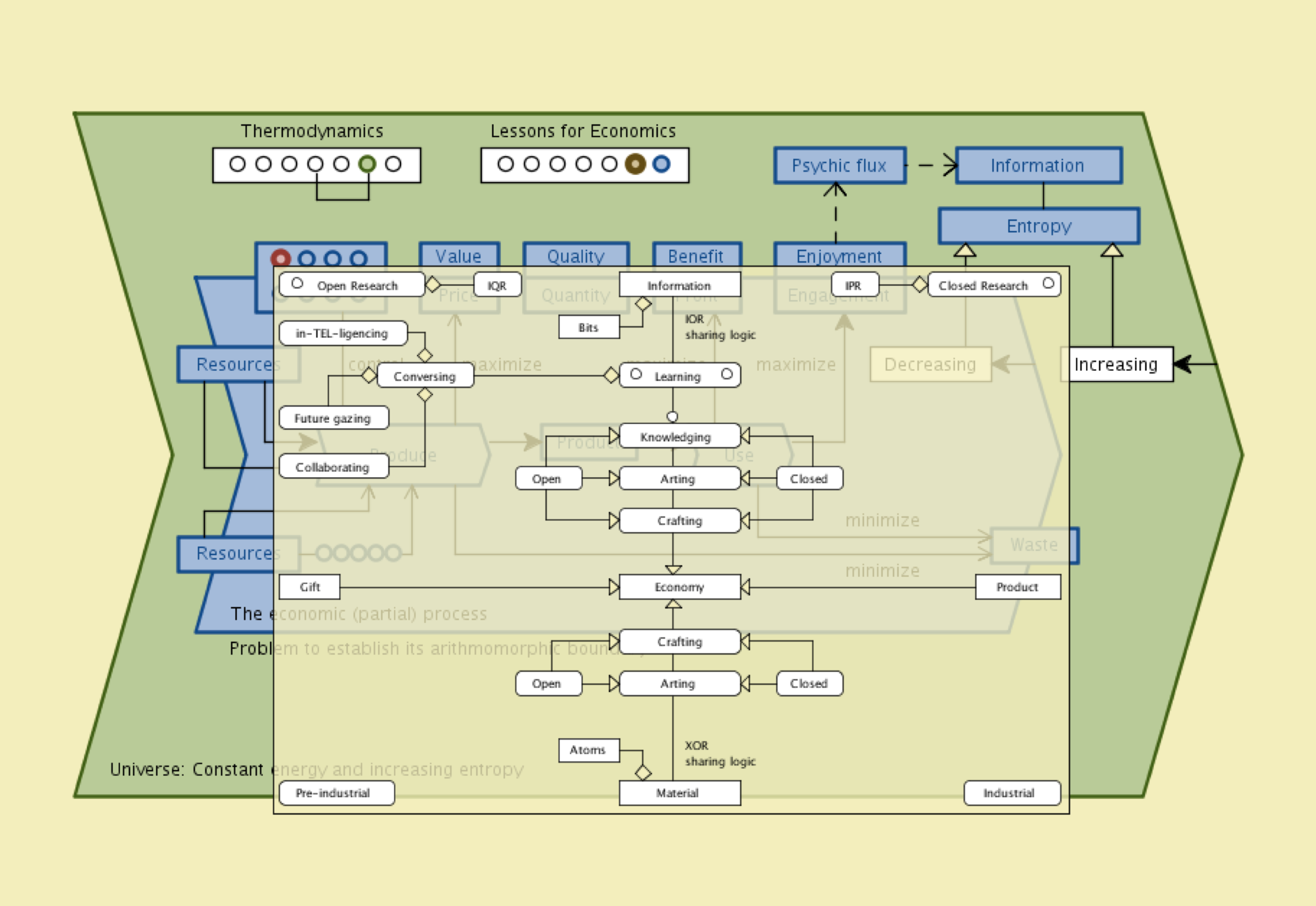
Task: Click the small circle inside the Closed Research node
Action: [x=1048, y=283]
